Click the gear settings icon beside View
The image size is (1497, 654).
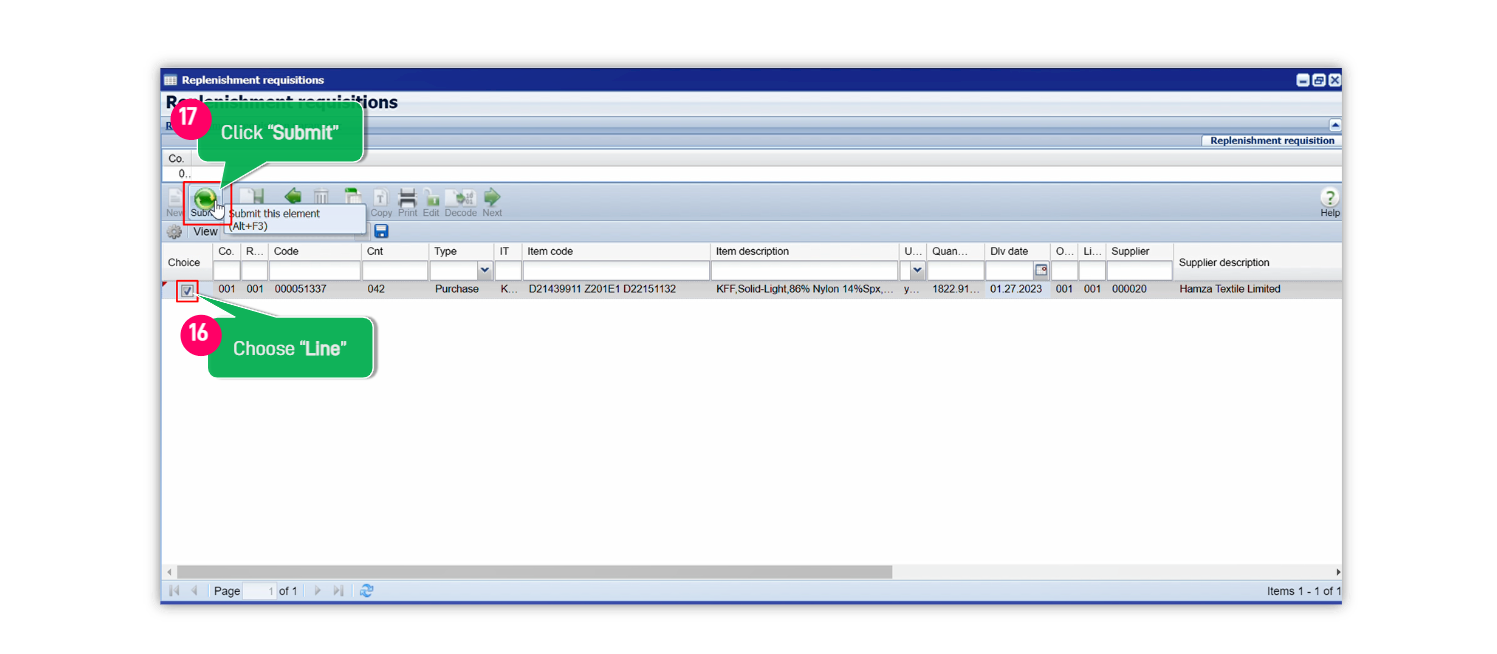(x=174, y=231)
